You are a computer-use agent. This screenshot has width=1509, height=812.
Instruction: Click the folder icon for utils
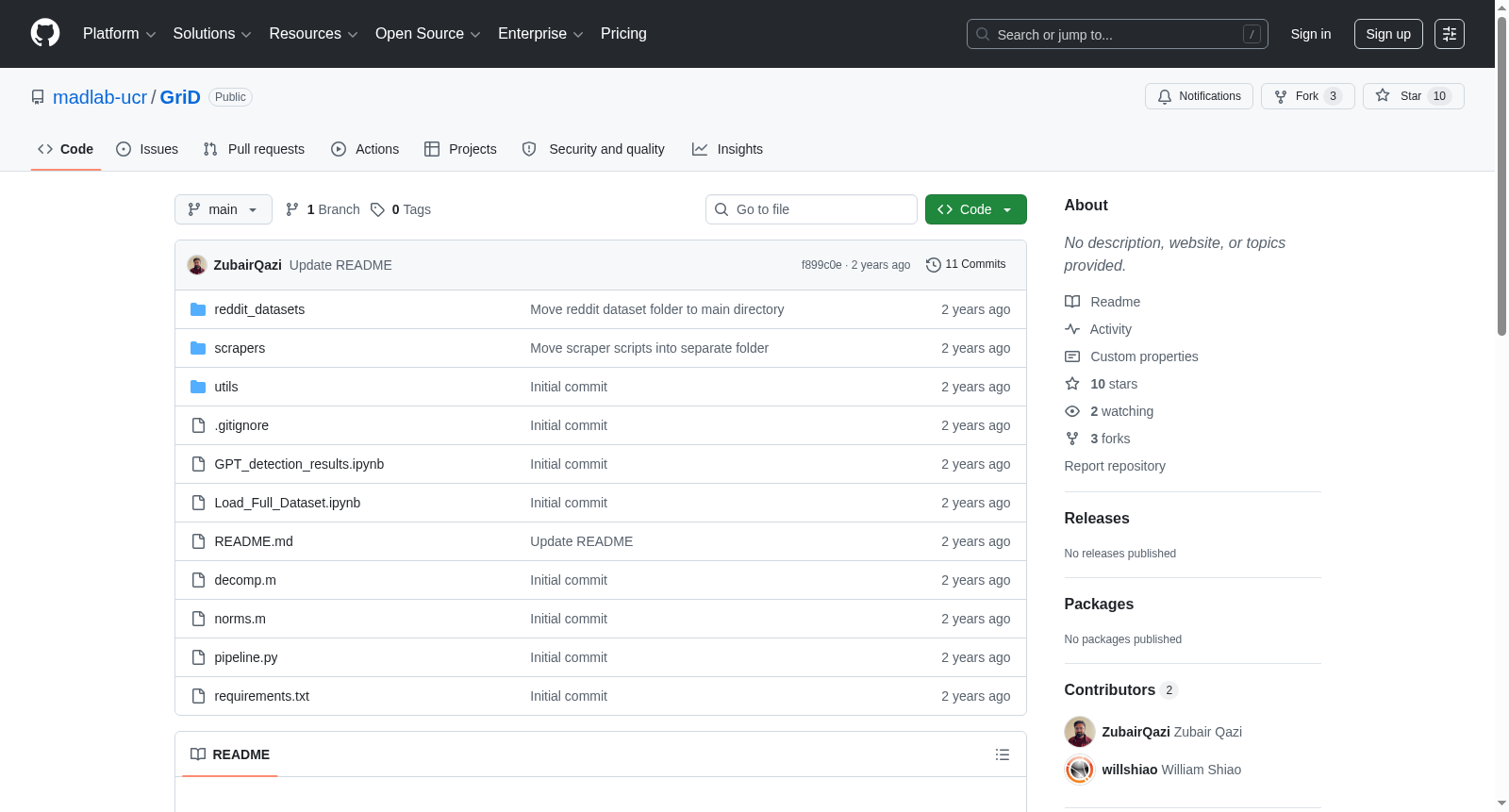pos(198,387)
